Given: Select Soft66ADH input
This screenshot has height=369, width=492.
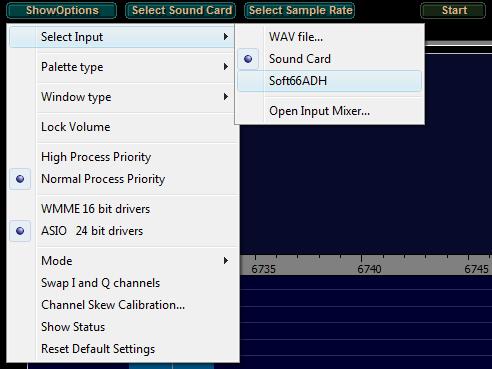Looking at the screenshot, I should pos(330,81).
